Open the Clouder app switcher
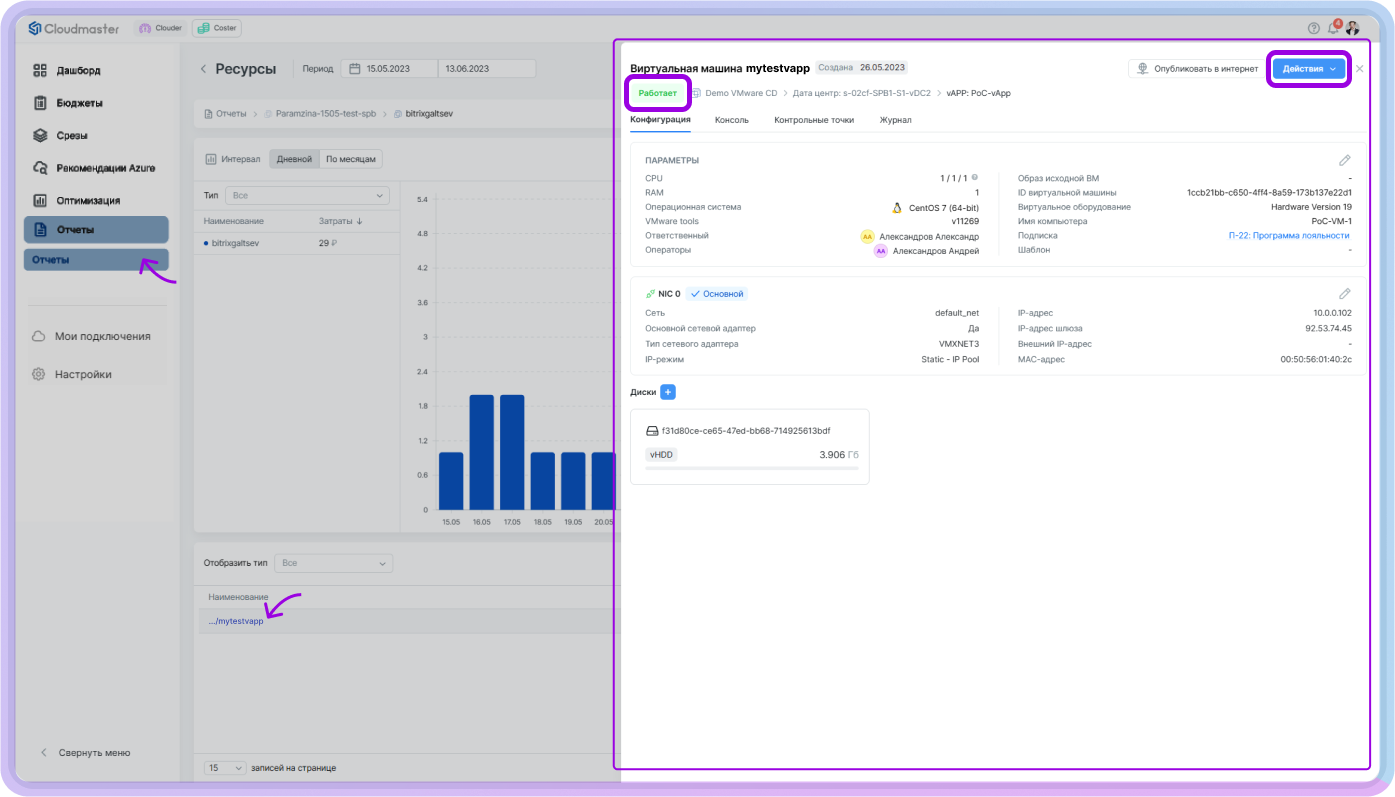The image size is (1395, 797). point(160,28)
